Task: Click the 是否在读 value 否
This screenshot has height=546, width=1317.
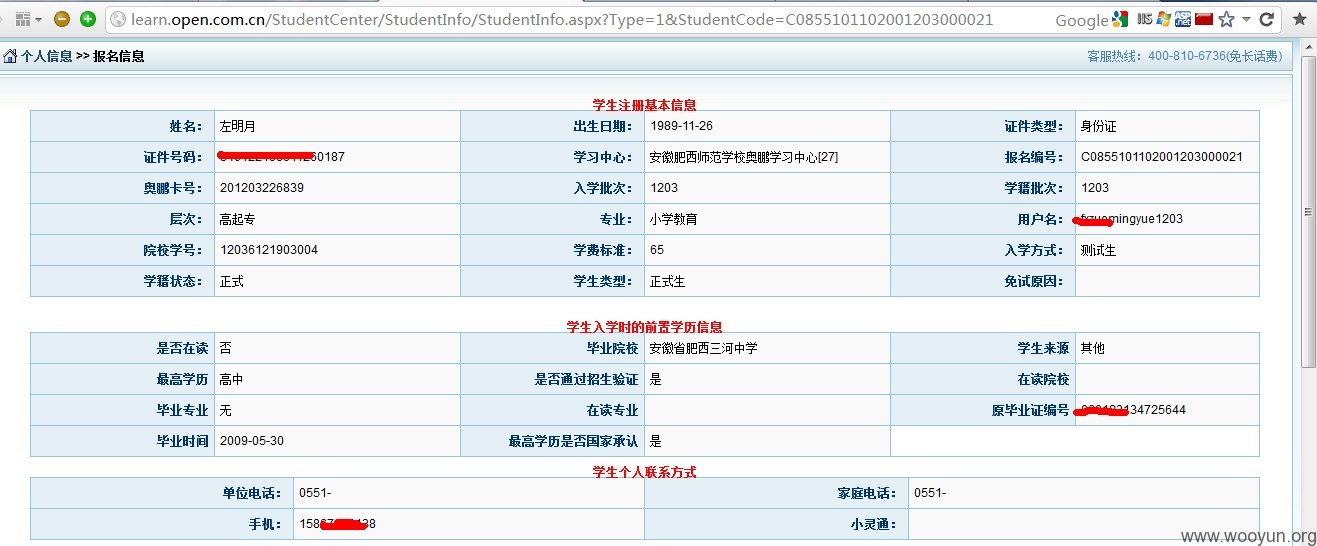Action: pyautogui.click(x=225, y=348)
